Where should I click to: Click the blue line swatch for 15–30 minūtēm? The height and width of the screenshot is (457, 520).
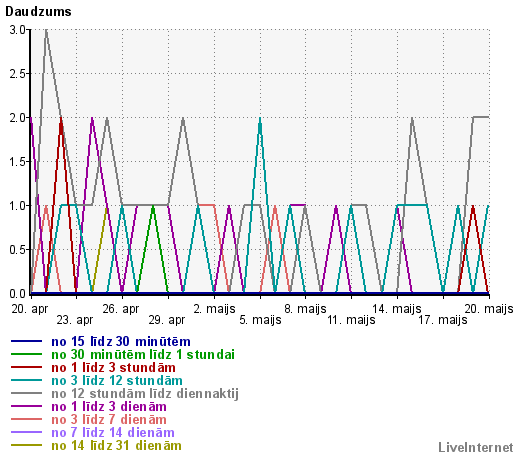26,341
